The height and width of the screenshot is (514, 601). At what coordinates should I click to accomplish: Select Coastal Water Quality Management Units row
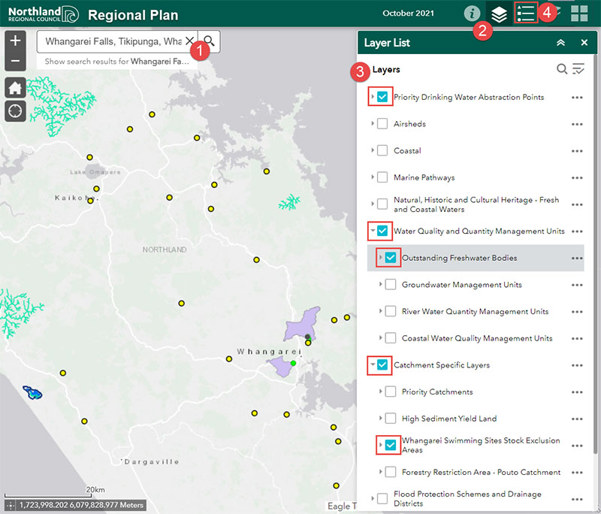(475, 338)
